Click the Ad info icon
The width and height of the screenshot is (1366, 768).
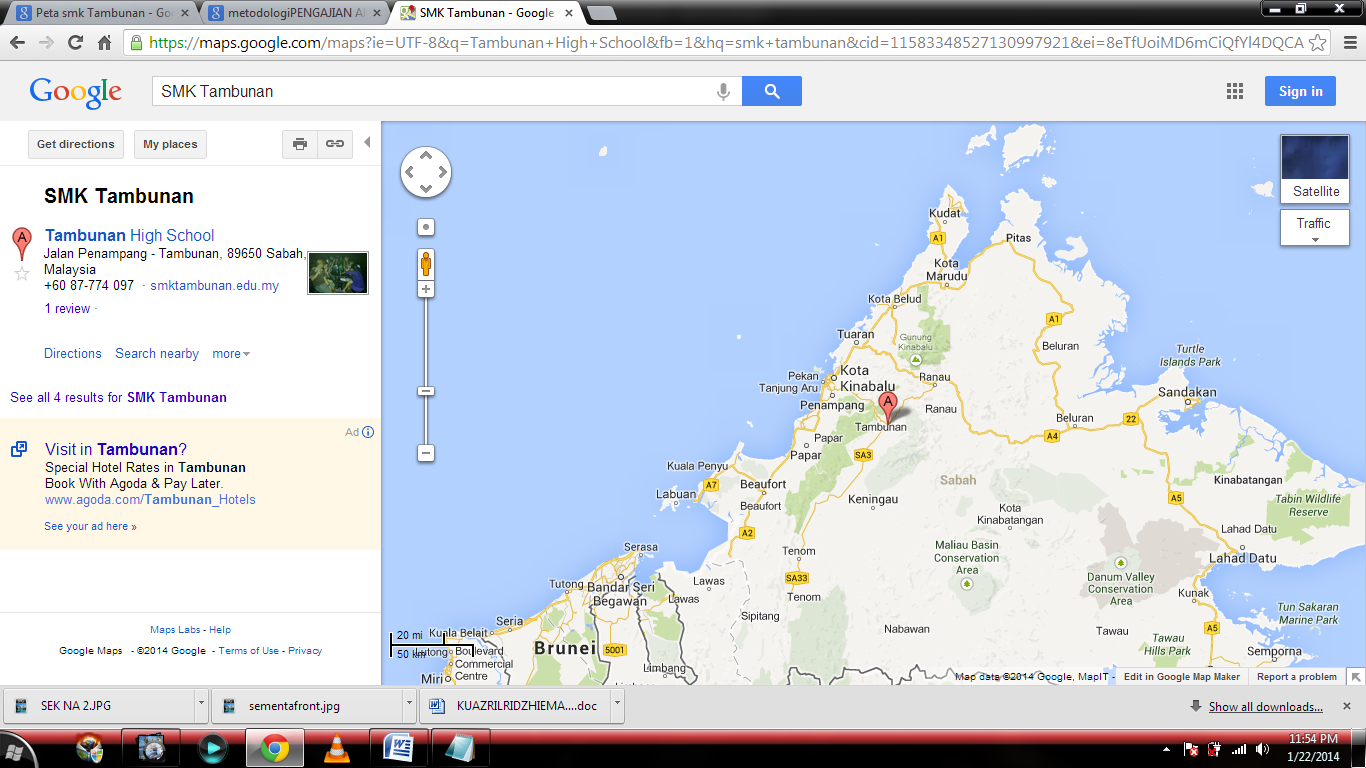[x=368, y=432]
